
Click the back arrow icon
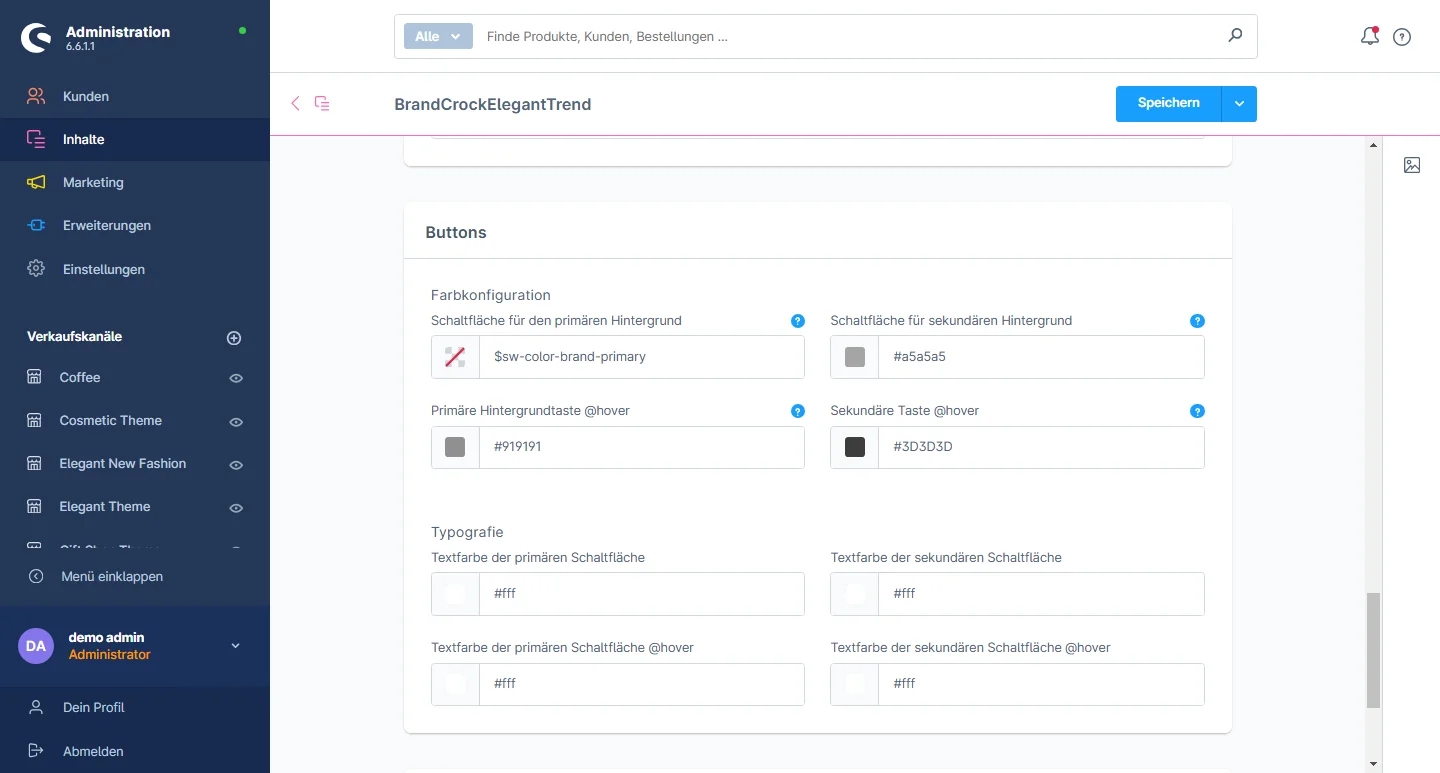(x=295, y=103)
